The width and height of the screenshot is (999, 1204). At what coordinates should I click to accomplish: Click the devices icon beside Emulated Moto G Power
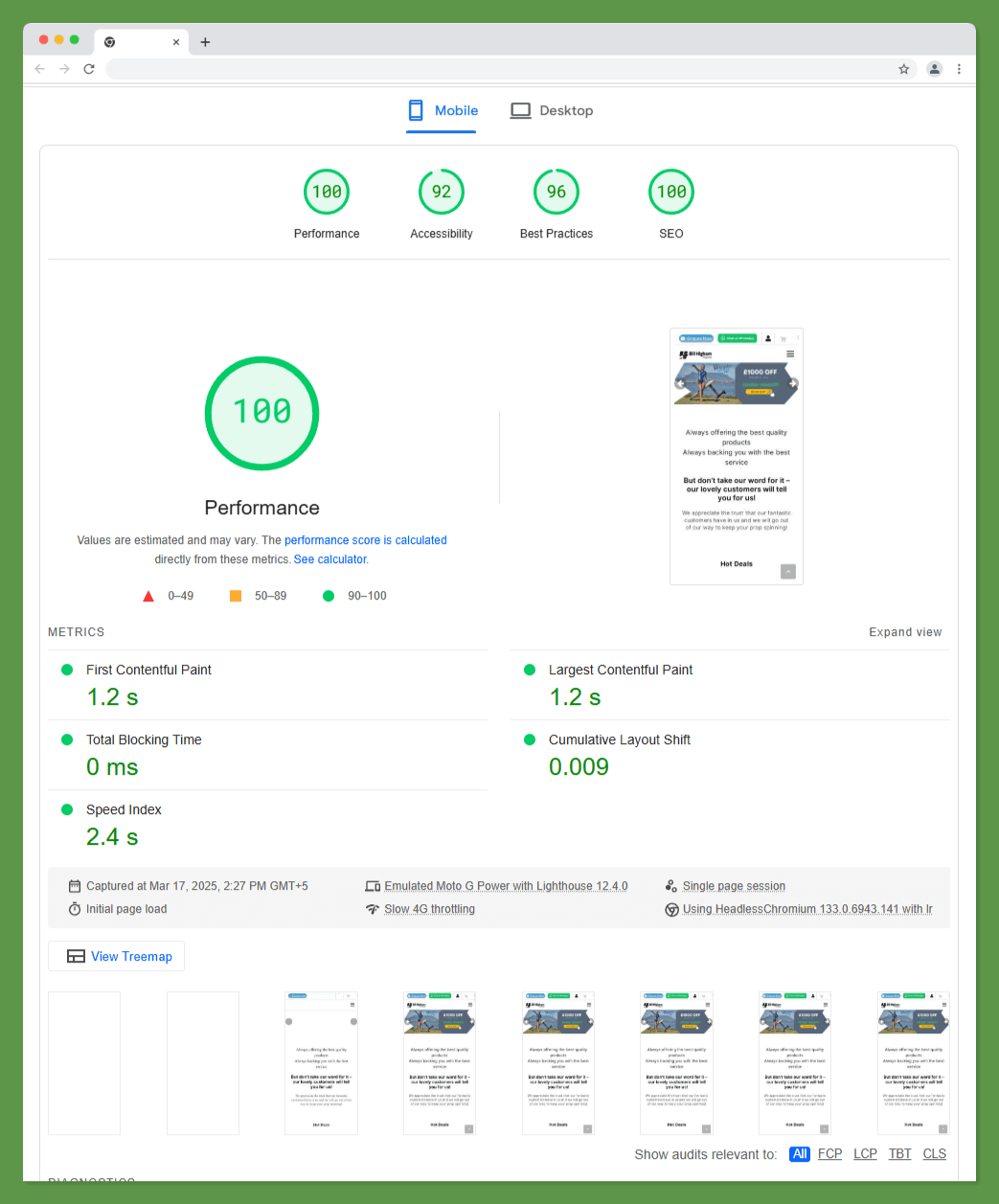373,886
